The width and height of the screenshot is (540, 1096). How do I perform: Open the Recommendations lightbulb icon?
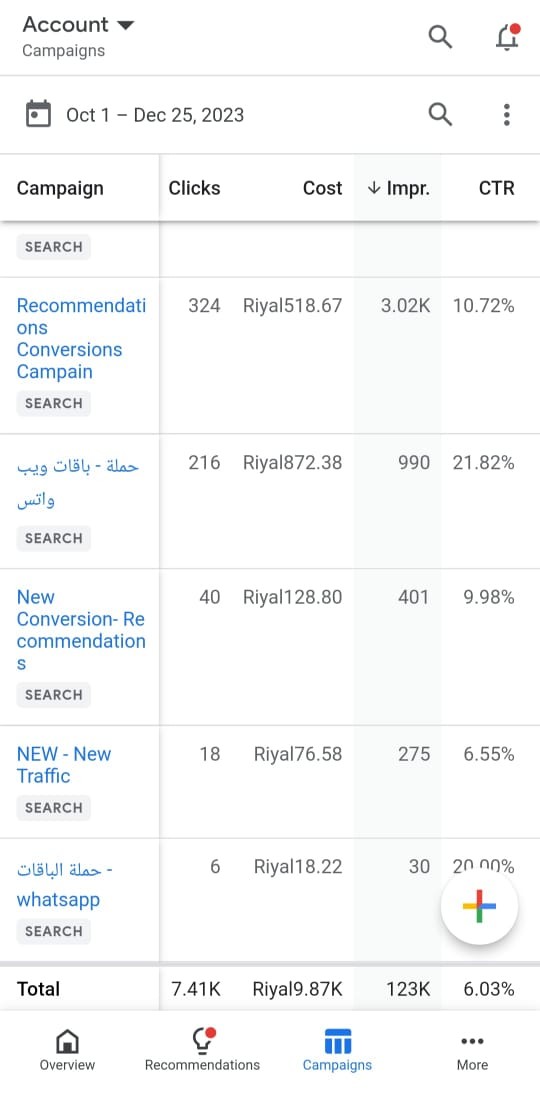[203, 1040]
